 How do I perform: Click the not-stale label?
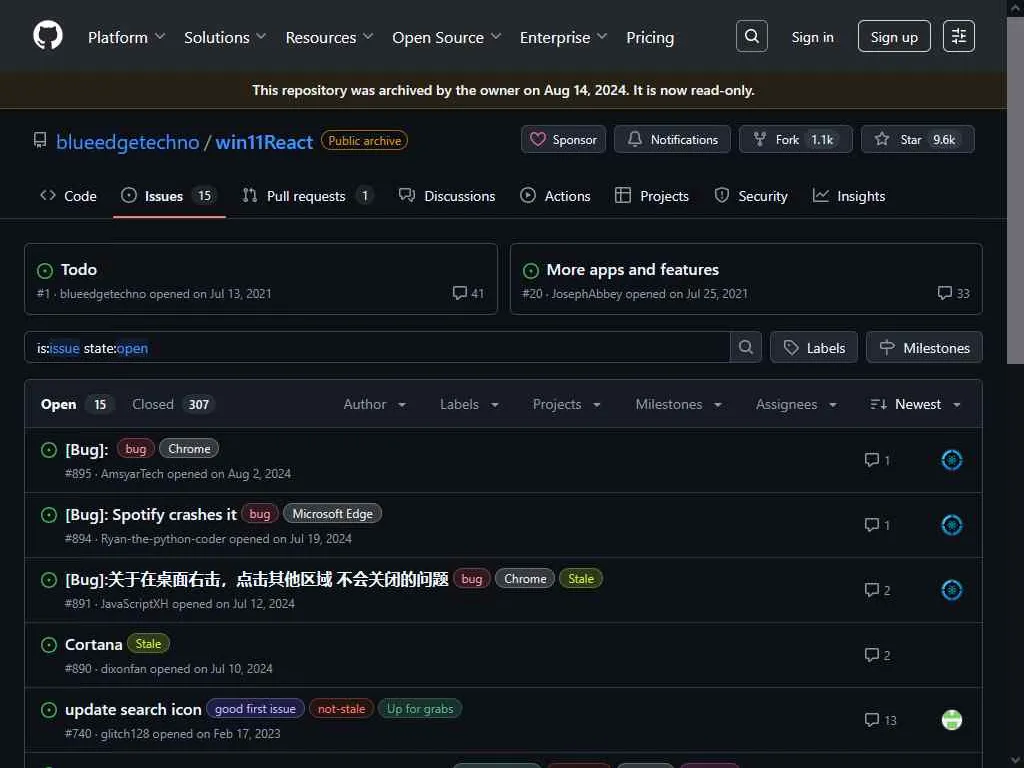point(341,709)
